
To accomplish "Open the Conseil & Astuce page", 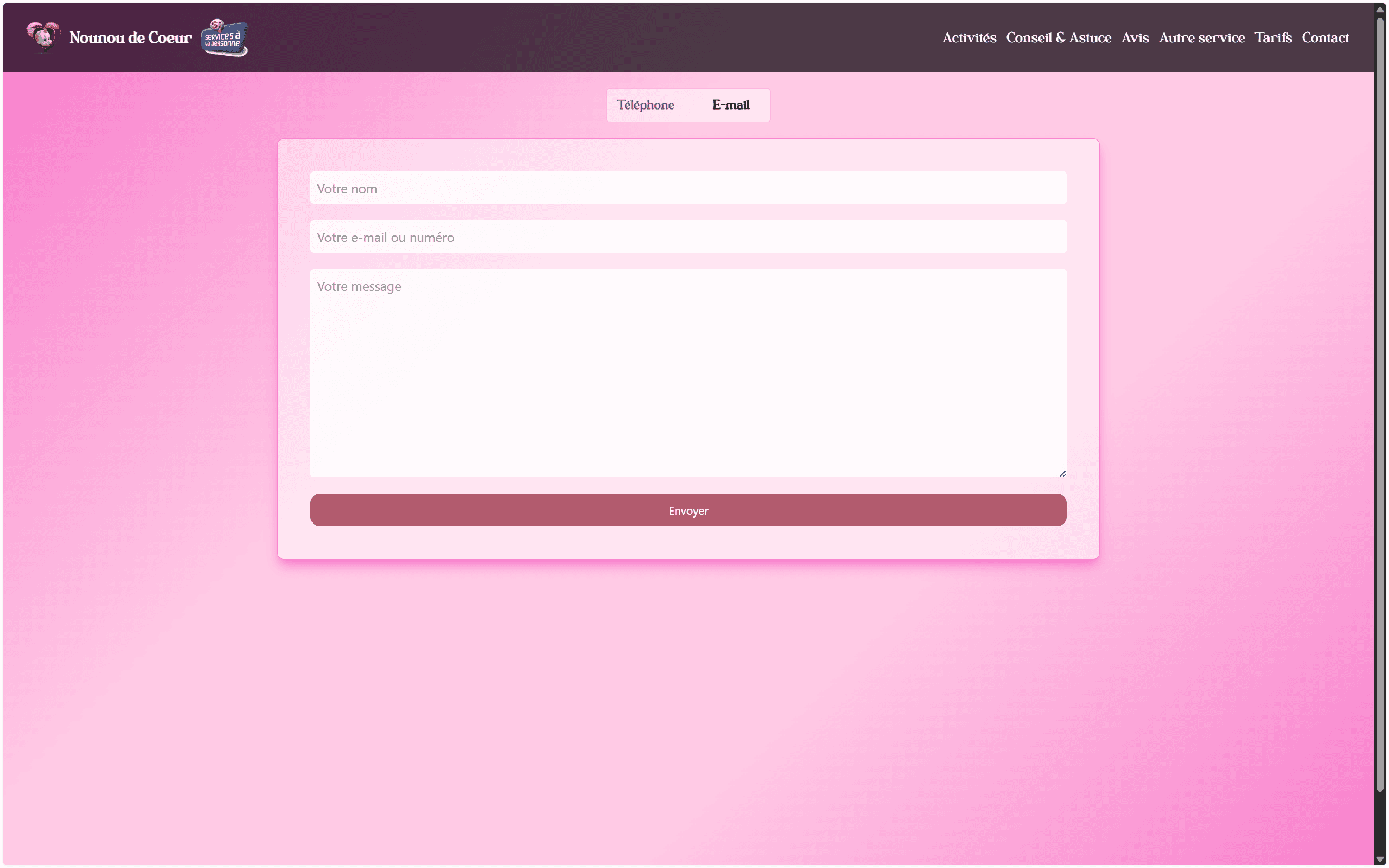I will pyautogui.click(x=1058, y=38).
